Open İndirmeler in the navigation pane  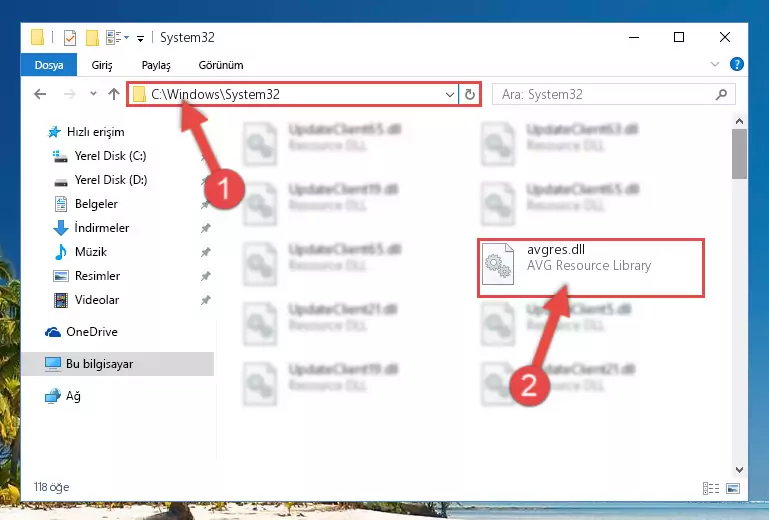pyautogui.click(x=102, y=228)
